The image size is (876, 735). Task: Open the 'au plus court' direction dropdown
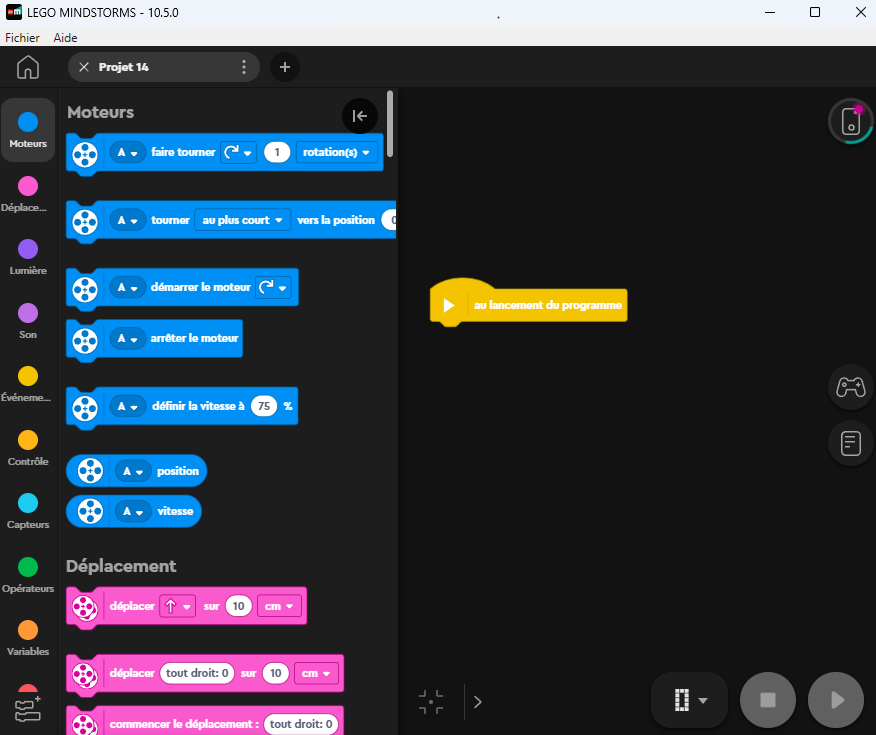pos(242,220)
